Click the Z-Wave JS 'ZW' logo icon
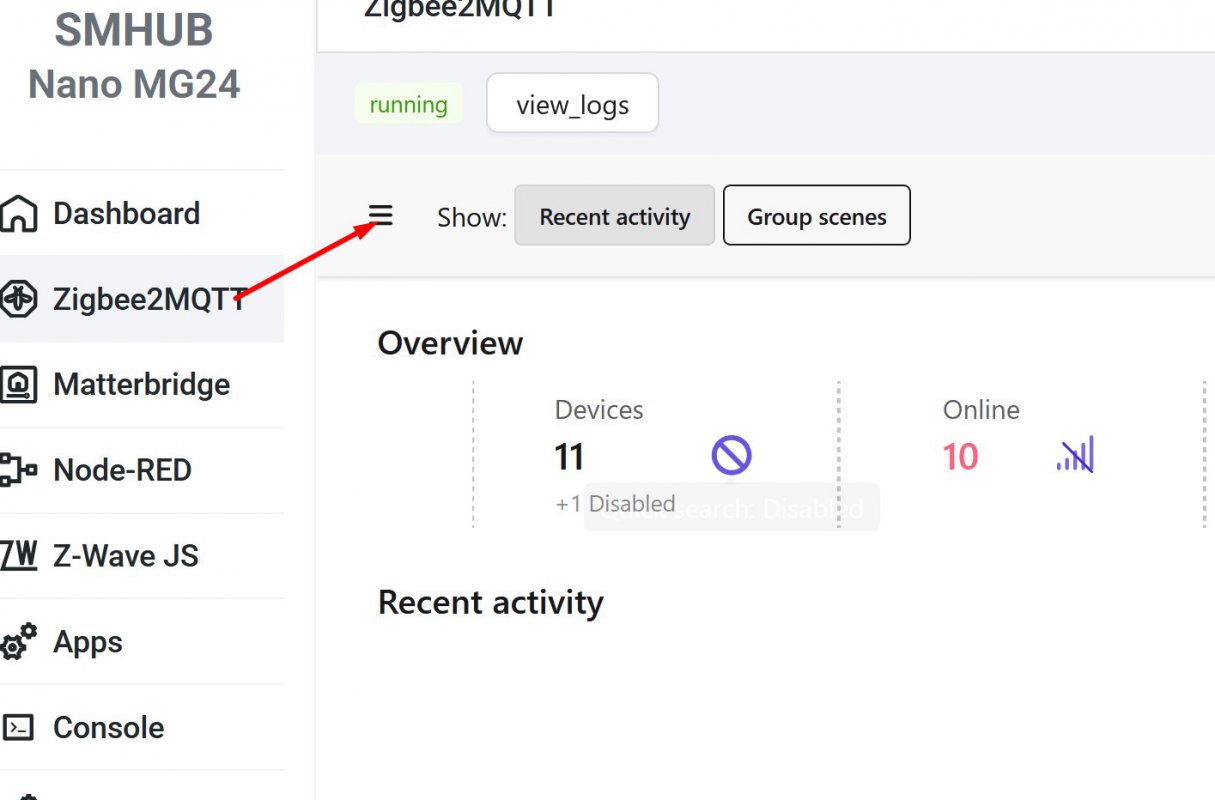Image resolution: width=1215 pixels, height=800 pixels. pos(18,556)
